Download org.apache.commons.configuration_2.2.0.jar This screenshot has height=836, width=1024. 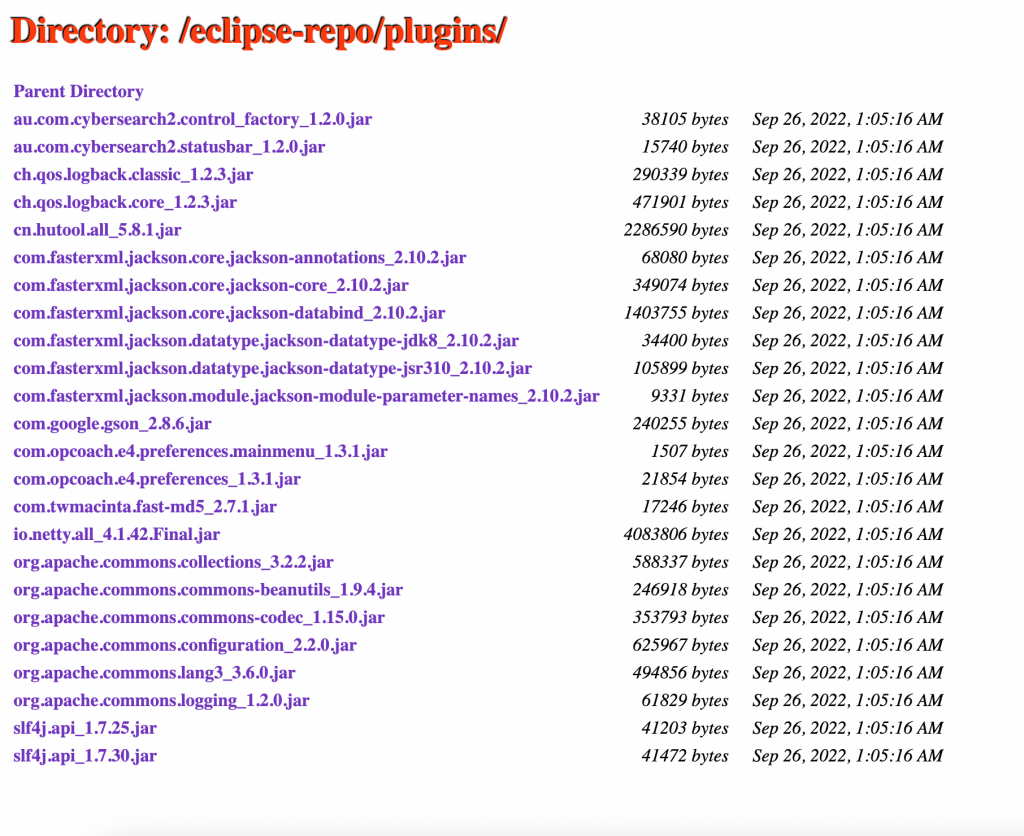(185, 645)
